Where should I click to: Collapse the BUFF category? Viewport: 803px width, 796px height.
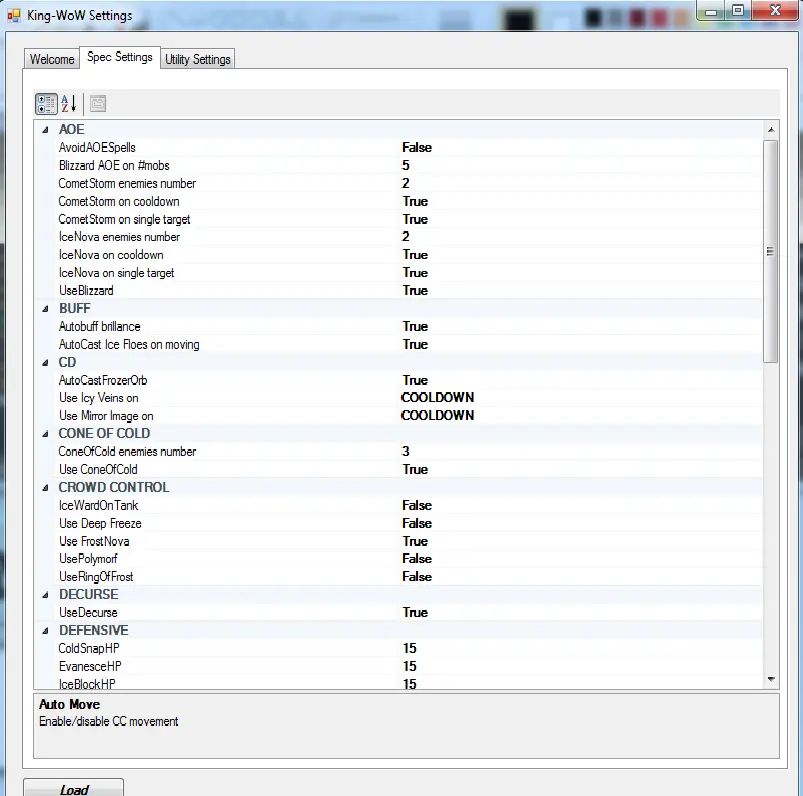pyautogui.click(x=46, y=309)
